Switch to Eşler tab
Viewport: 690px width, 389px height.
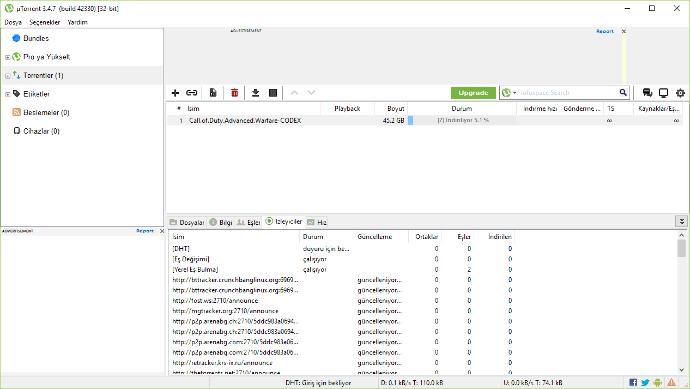pos(249,222)
